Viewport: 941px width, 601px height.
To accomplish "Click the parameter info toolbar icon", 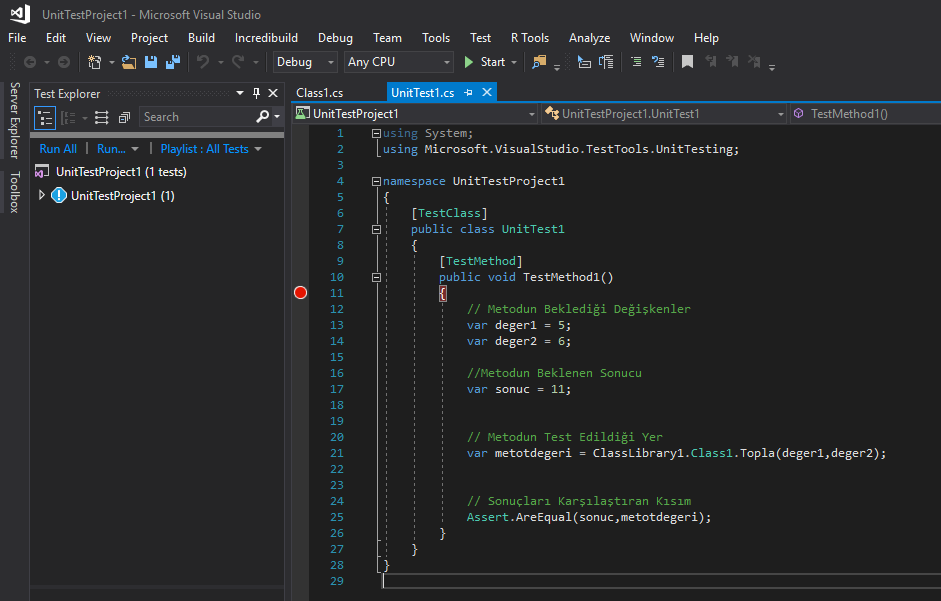I will click(606, 62).
